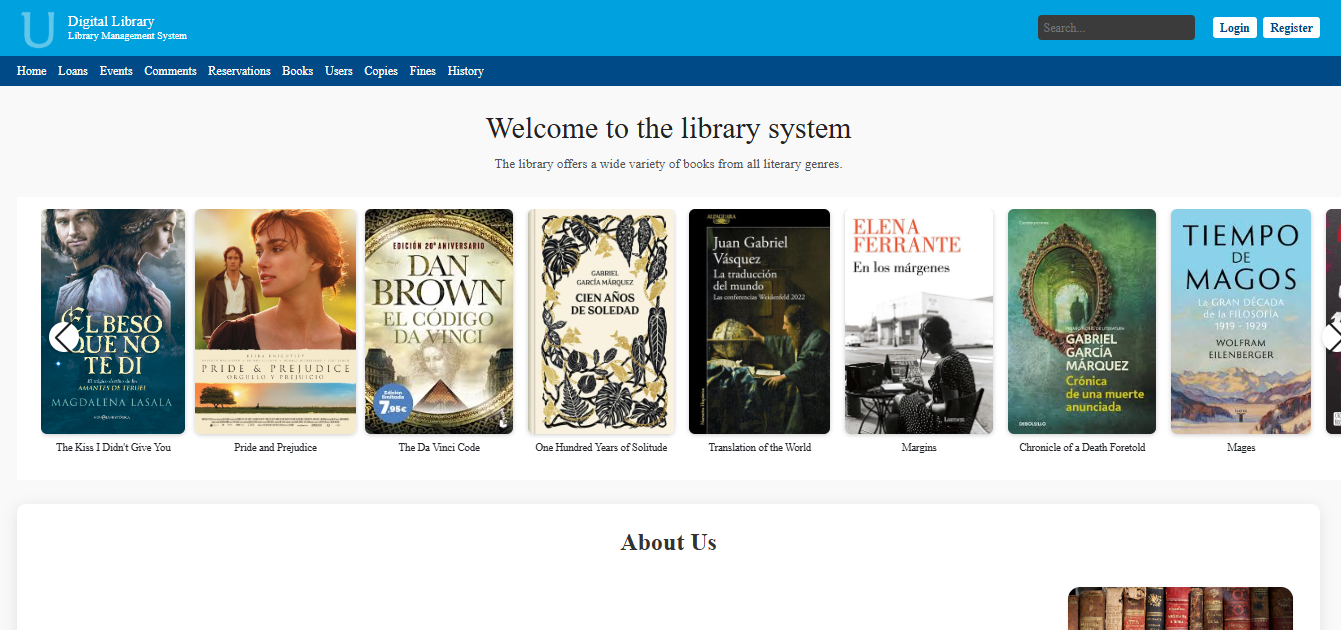The width and height of the screenshot is (1341, 630).
Task: Open the Books catalog
Action: pos(297,71)
